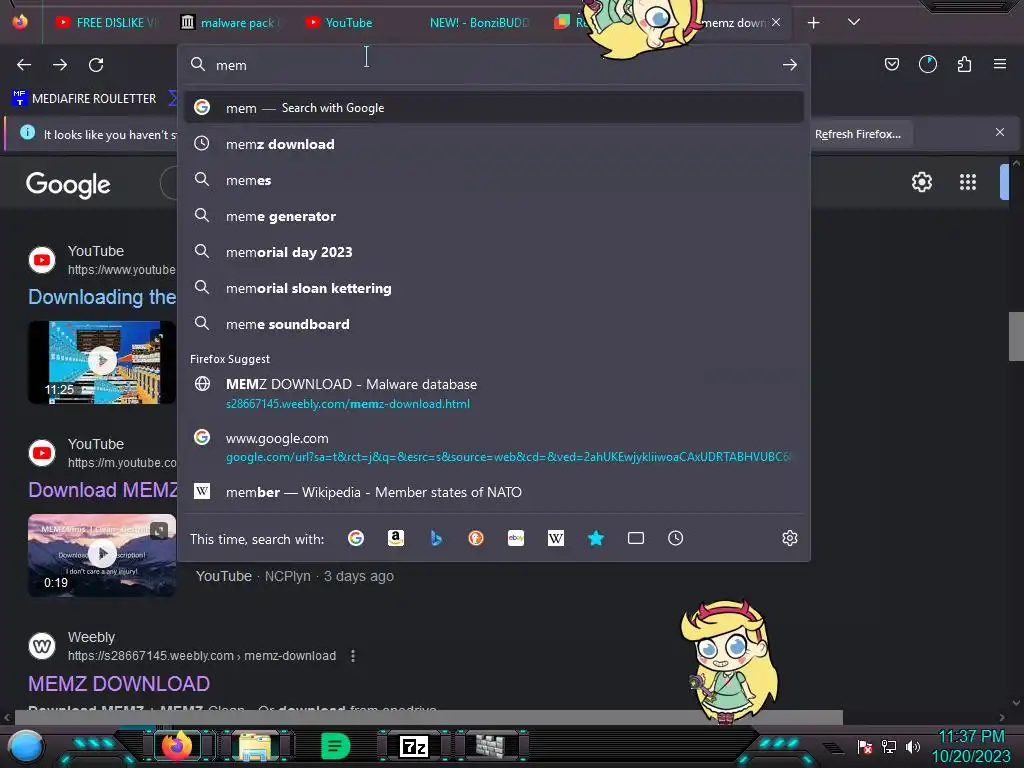
Task: Open 'Download MEMZ' YouTube result title
Action: point(103,490)
